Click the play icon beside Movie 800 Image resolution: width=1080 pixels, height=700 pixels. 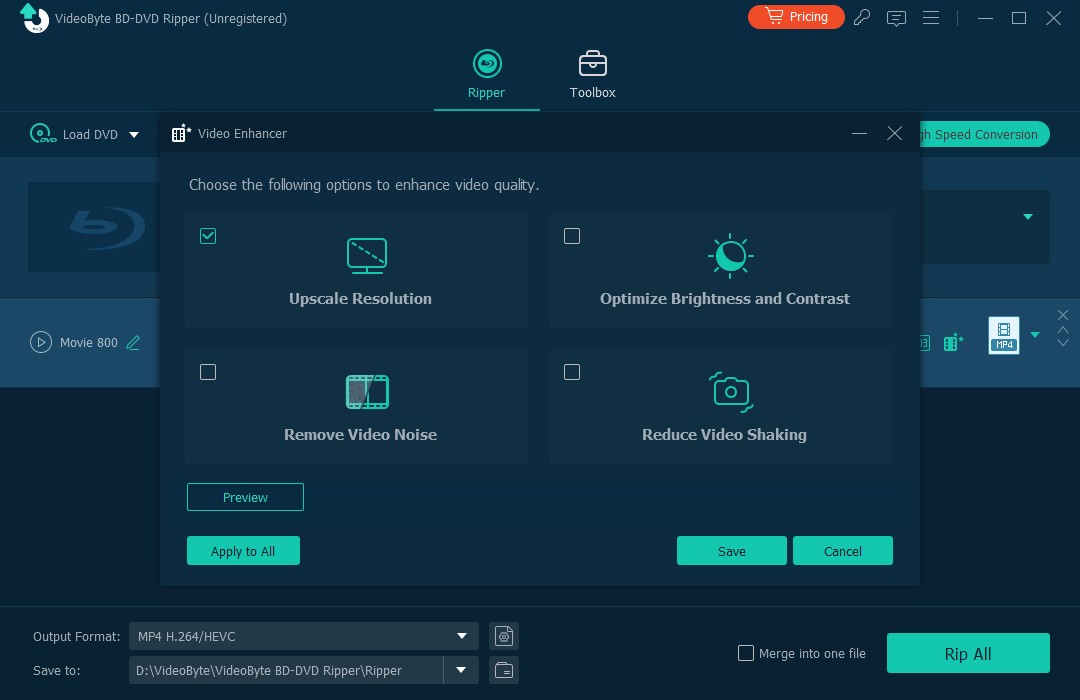tap(41, 342)
